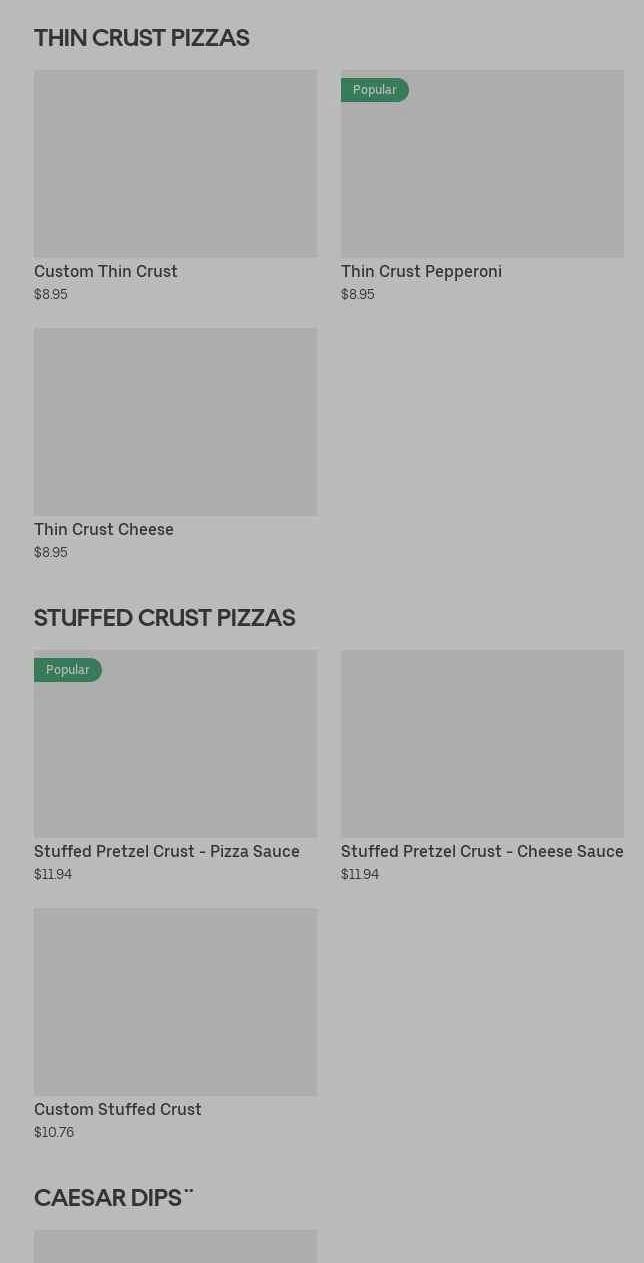Open Stuffed Pretzel Crust - Cheese Sauce title
Image resolution: width=644 pixels, height=1263 pixels.
(482, 851)
